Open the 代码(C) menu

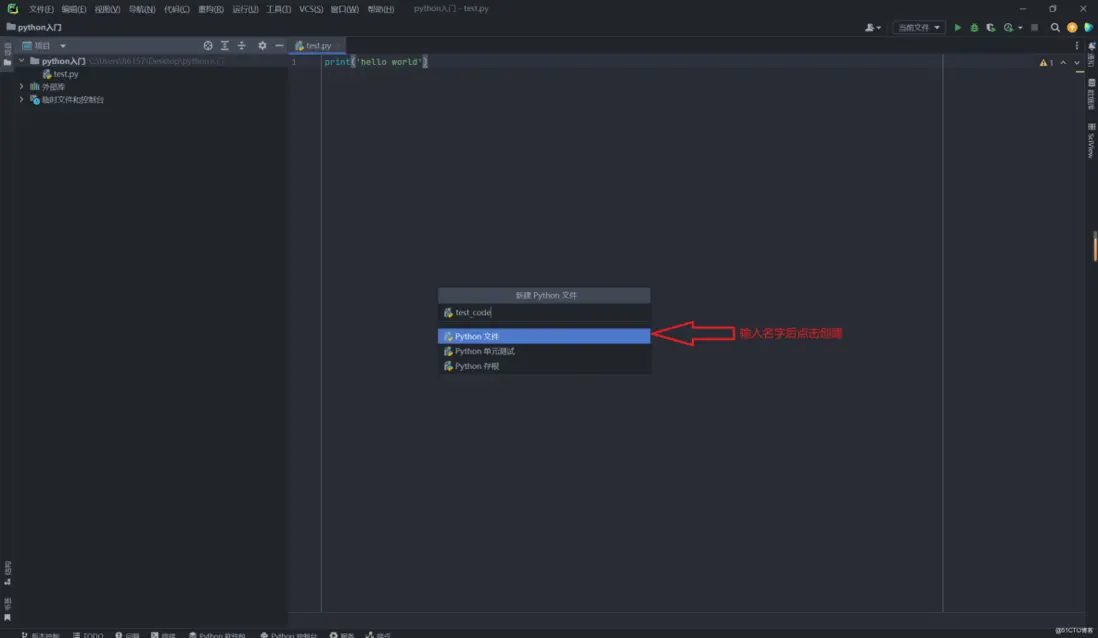point(176,9)
